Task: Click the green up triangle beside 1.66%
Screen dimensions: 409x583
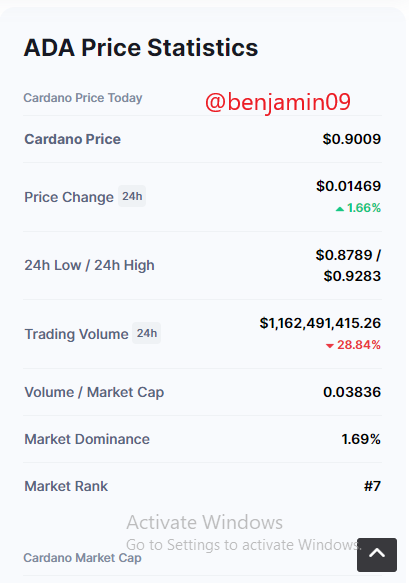Action: point(339,209)
